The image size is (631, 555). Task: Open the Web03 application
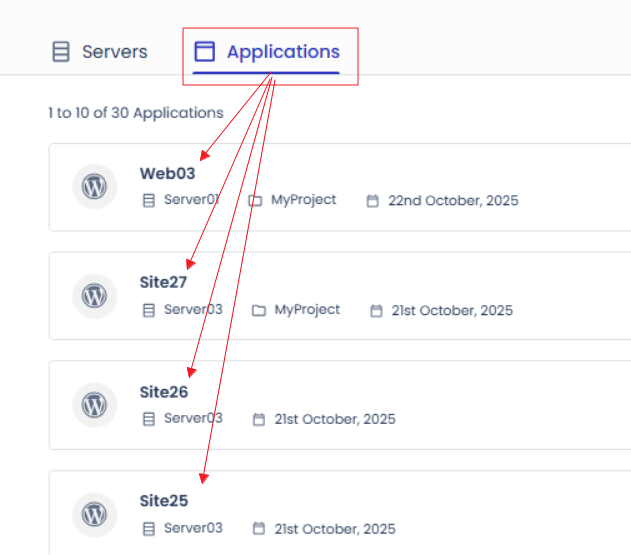pos(167,174)
